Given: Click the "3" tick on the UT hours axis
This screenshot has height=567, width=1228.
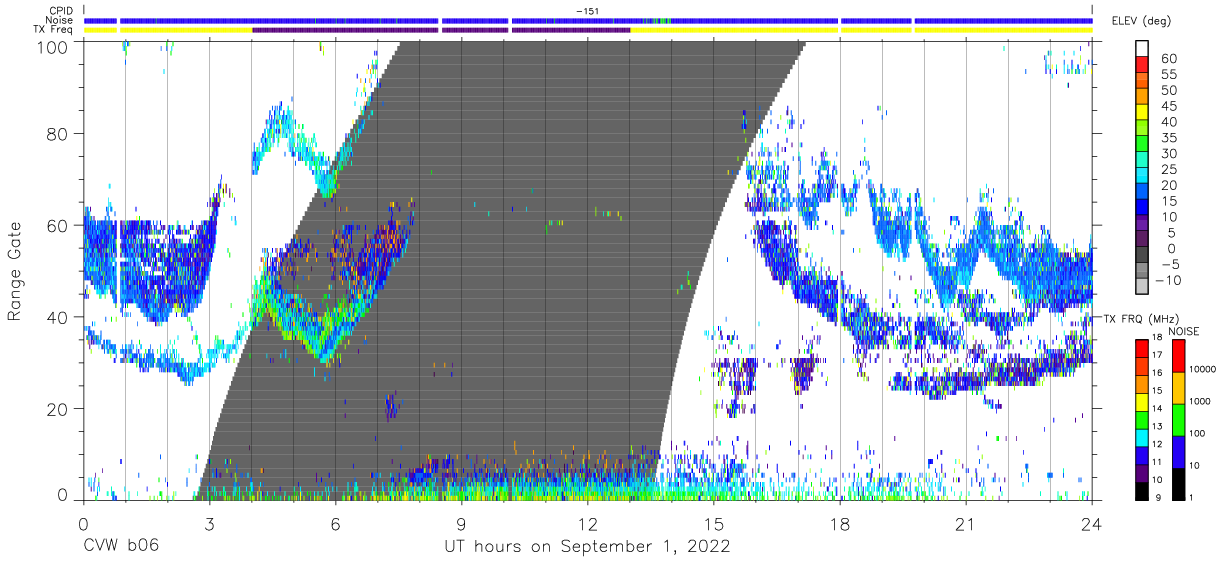Looking at the screenshot, I should (209, 524).
